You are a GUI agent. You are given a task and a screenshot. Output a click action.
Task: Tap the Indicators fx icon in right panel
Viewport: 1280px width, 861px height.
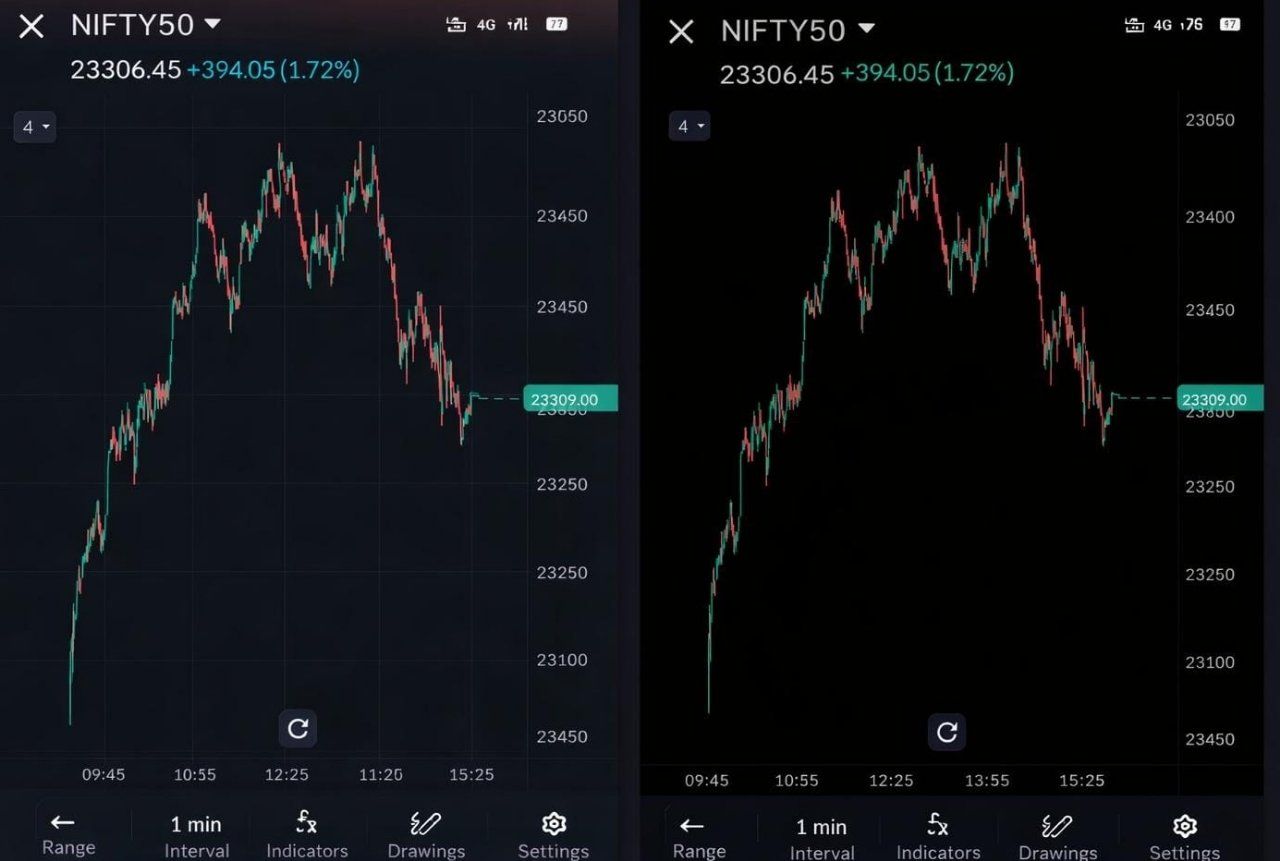tap(937, 826)
